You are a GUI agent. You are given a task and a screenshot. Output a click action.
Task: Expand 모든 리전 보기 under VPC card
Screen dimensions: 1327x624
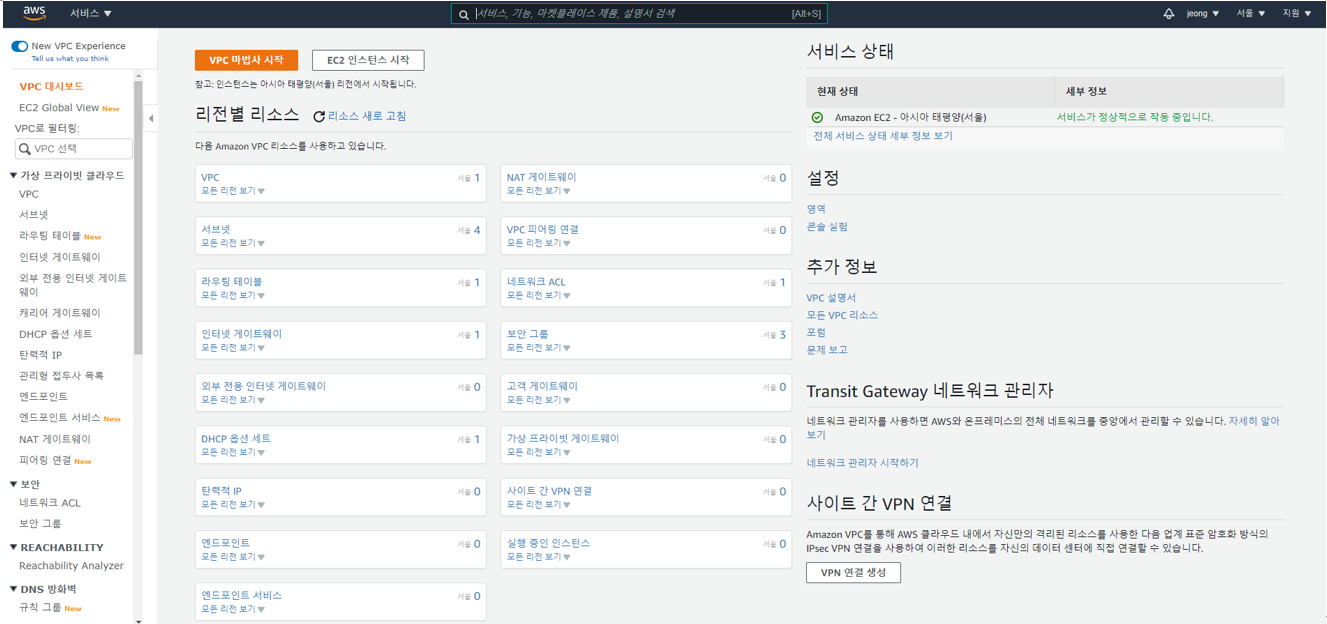233,190
